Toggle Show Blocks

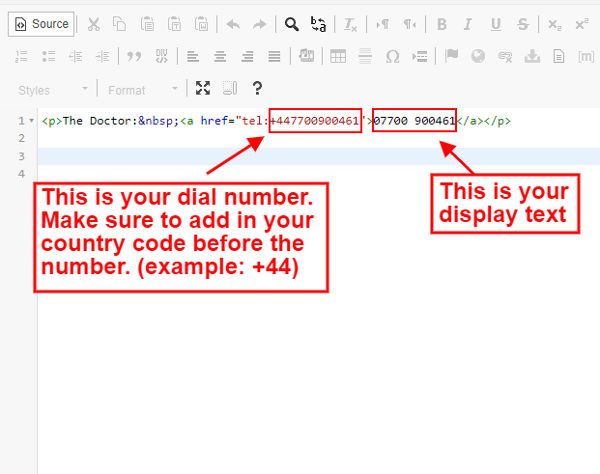tap(230, 88)
